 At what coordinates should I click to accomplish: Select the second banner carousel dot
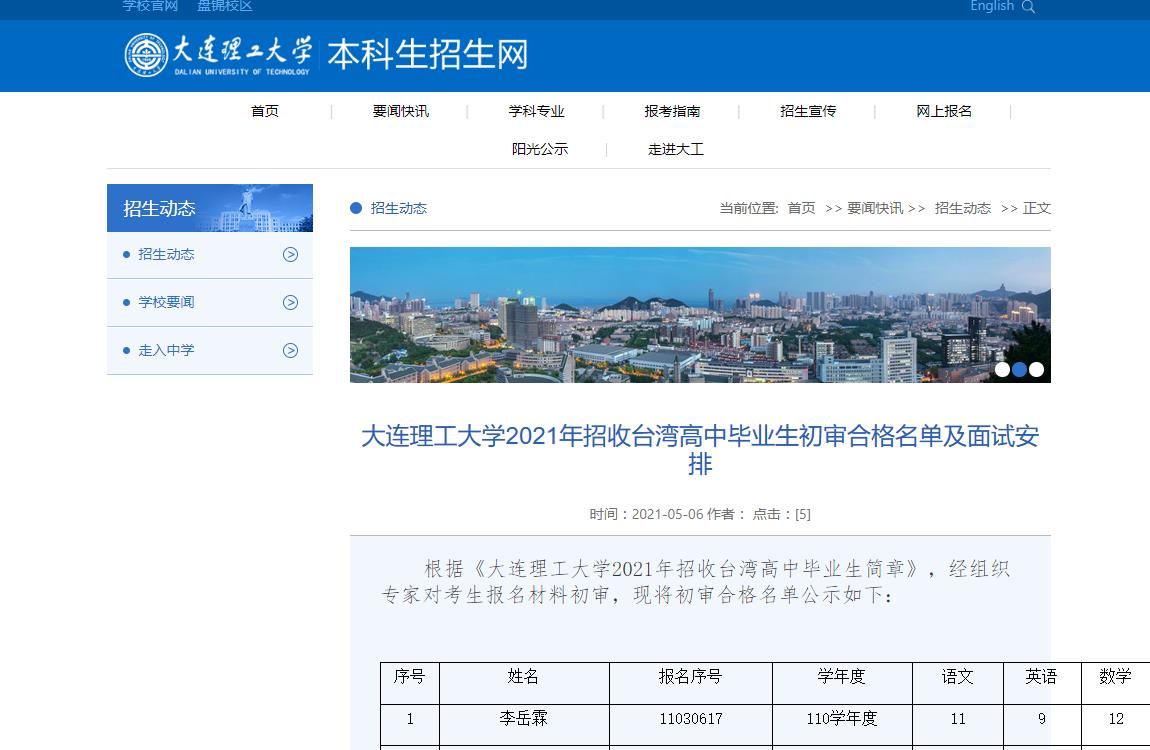pyautogui.click(x=1019, y=369)
